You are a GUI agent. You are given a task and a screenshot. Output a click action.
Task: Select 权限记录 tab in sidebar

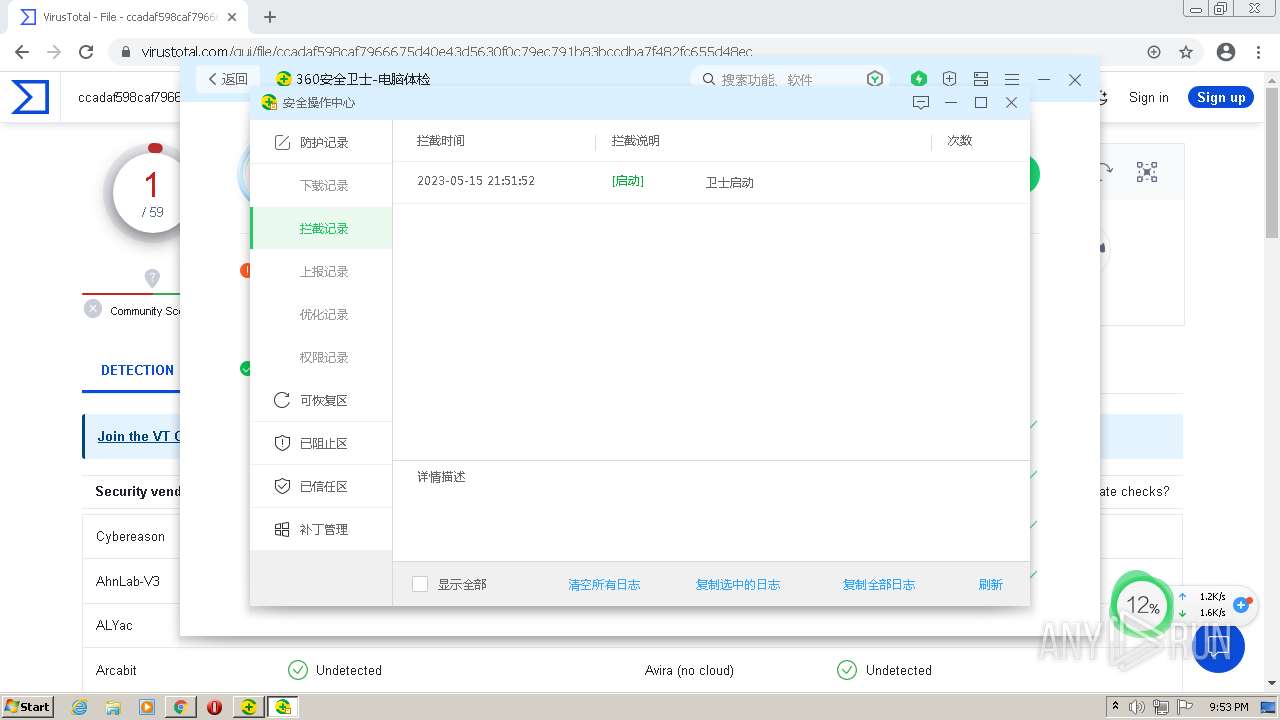324,358
